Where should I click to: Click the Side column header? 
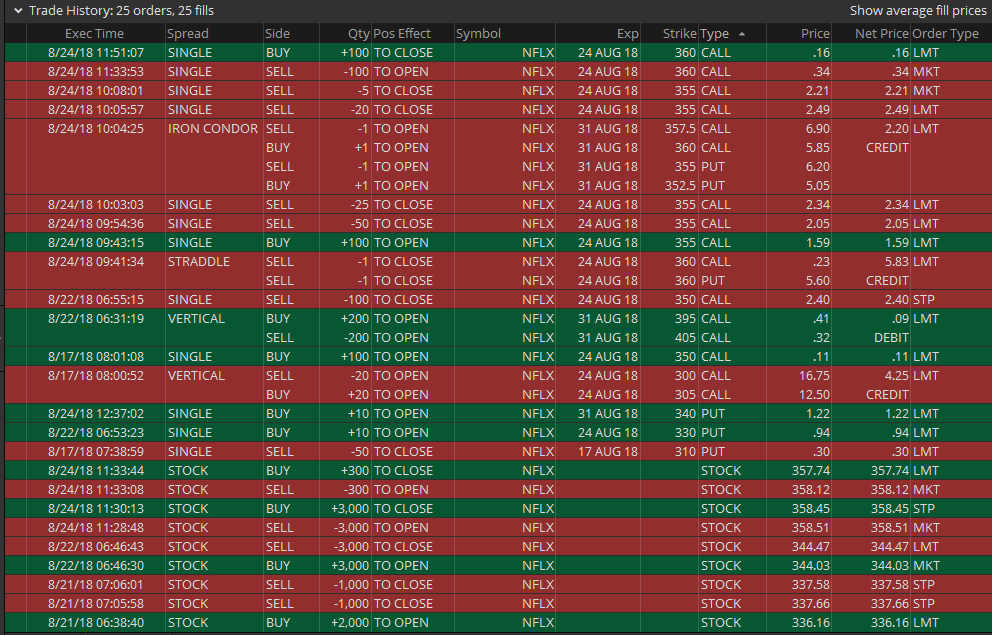pos(277,34)
